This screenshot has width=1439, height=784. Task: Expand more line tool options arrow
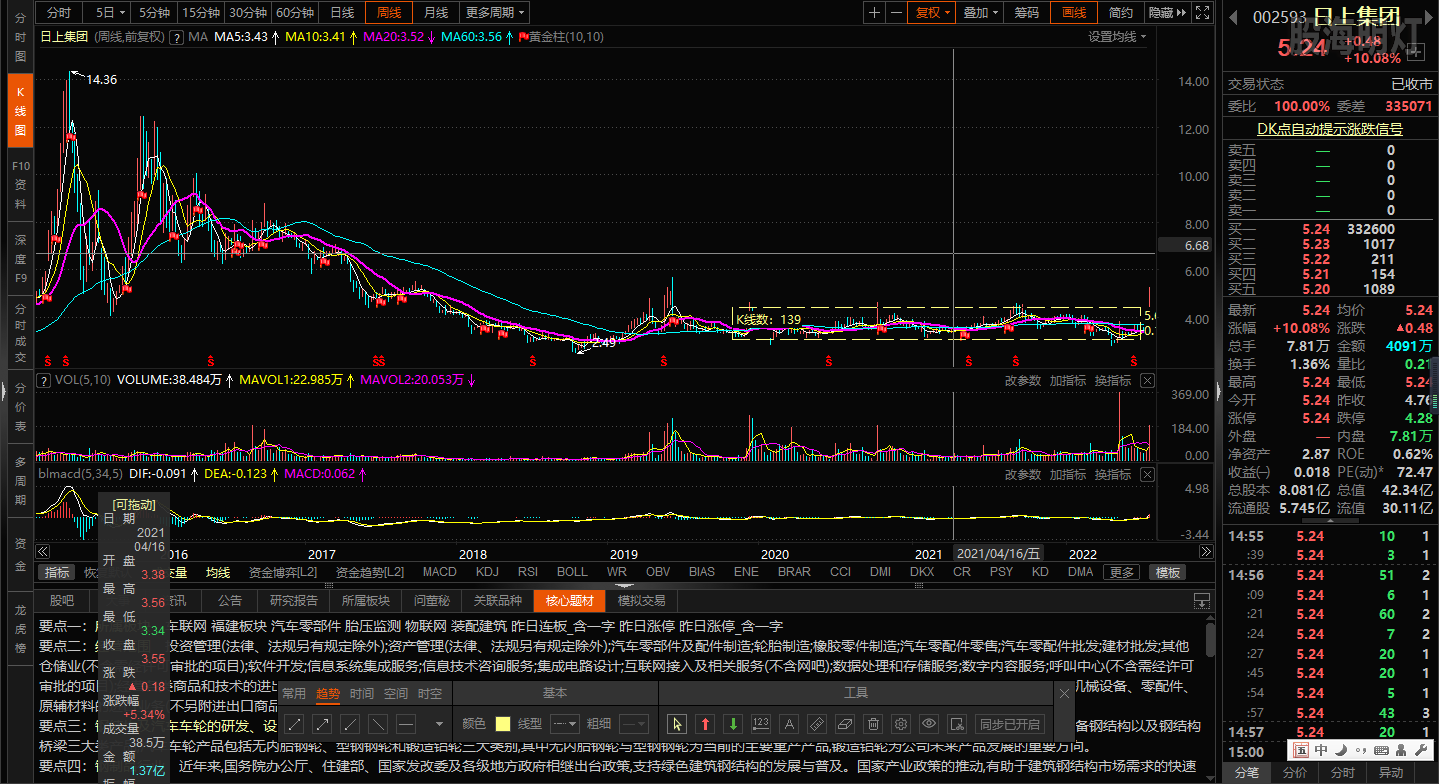click(438, 724)
